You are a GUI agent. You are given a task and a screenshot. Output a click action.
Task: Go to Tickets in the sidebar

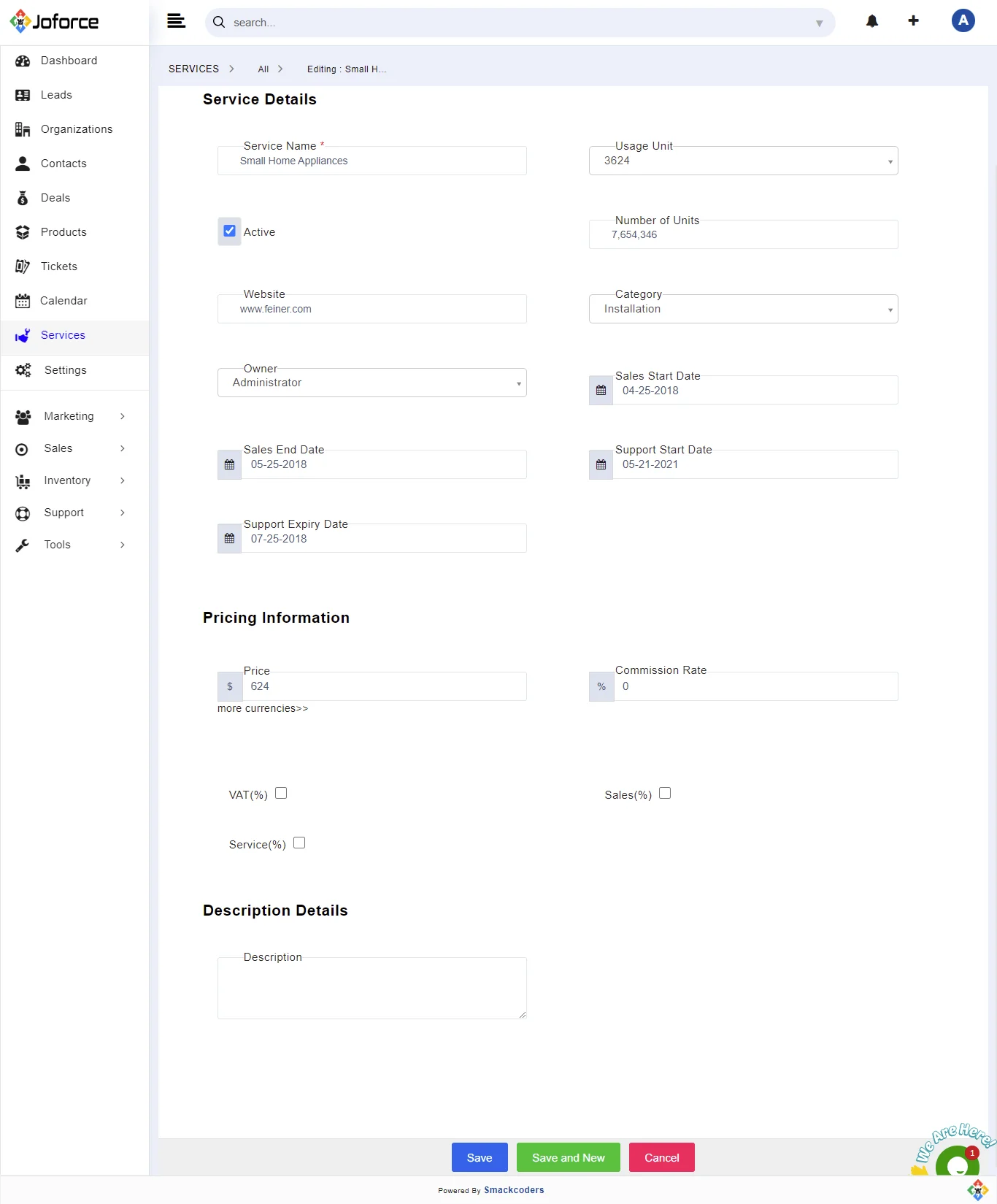[59, 267]
